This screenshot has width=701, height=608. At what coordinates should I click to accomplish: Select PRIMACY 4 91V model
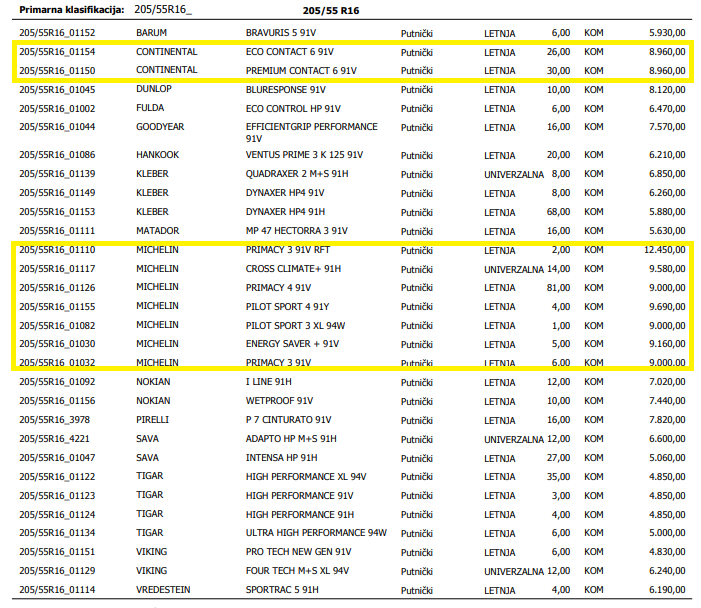pos(279,288)
